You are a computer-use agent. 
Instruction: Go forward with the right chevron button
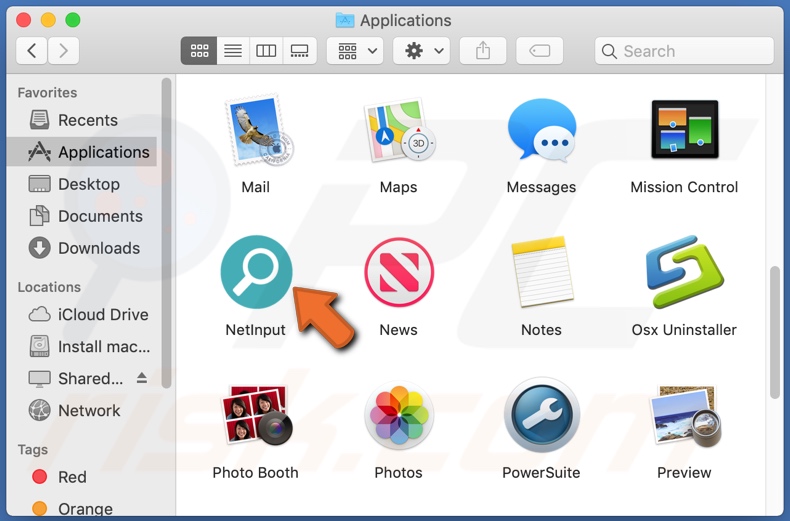63,50
